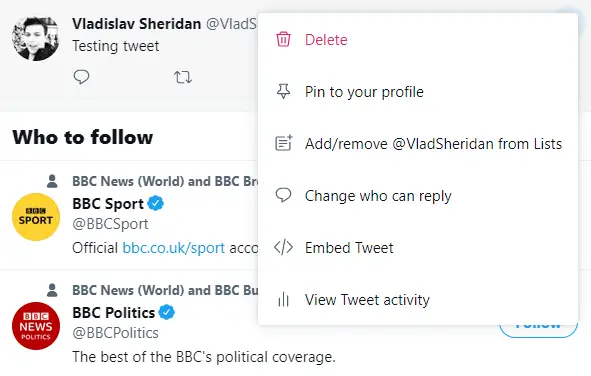The image size is (591, 376).
Task: Click the trash can Delete icon
Action: pos(283,39)
